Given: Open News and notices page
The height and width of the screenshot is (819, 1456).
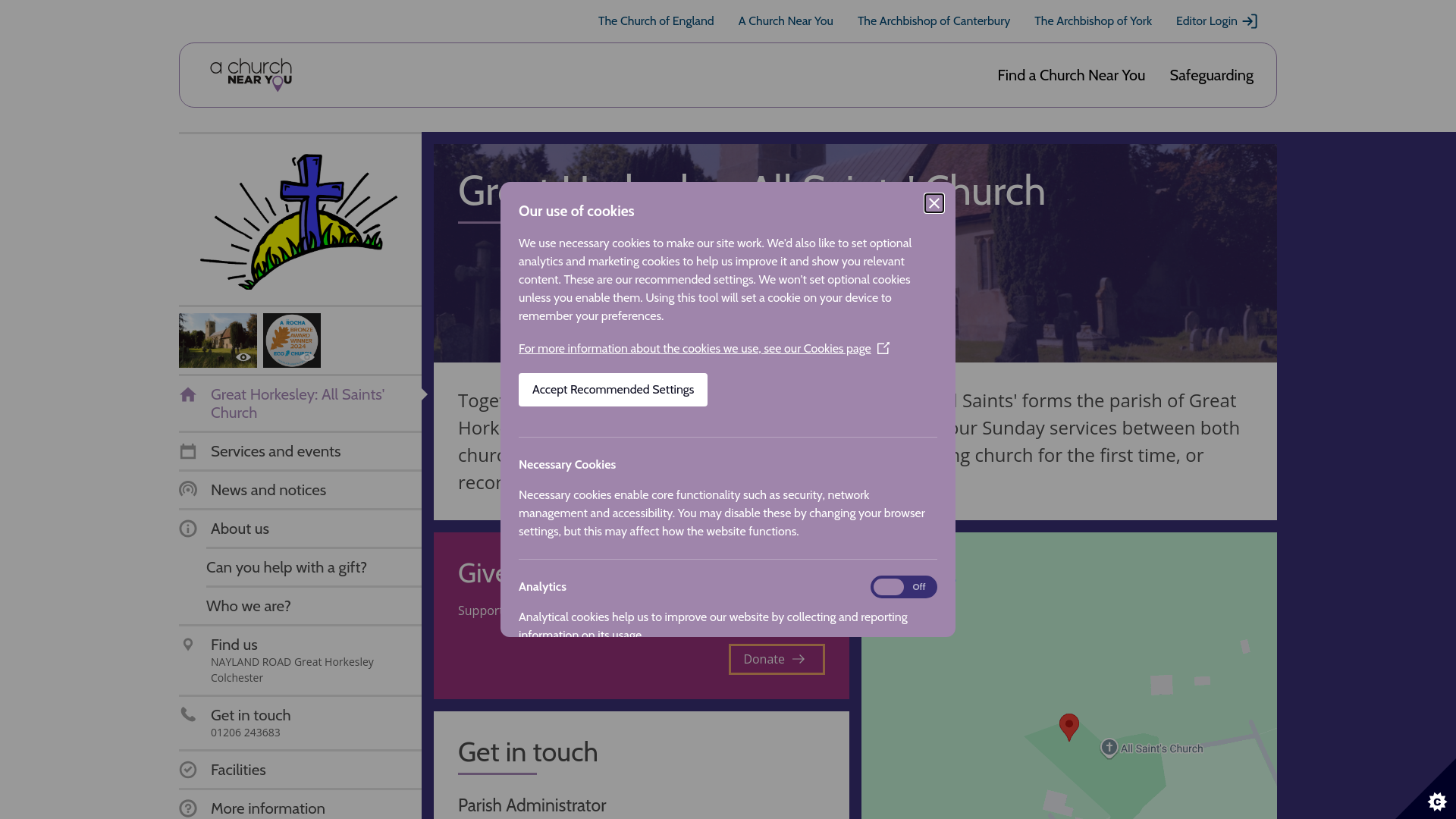Looking at the screenshot, I should click(x=268, y=491).
